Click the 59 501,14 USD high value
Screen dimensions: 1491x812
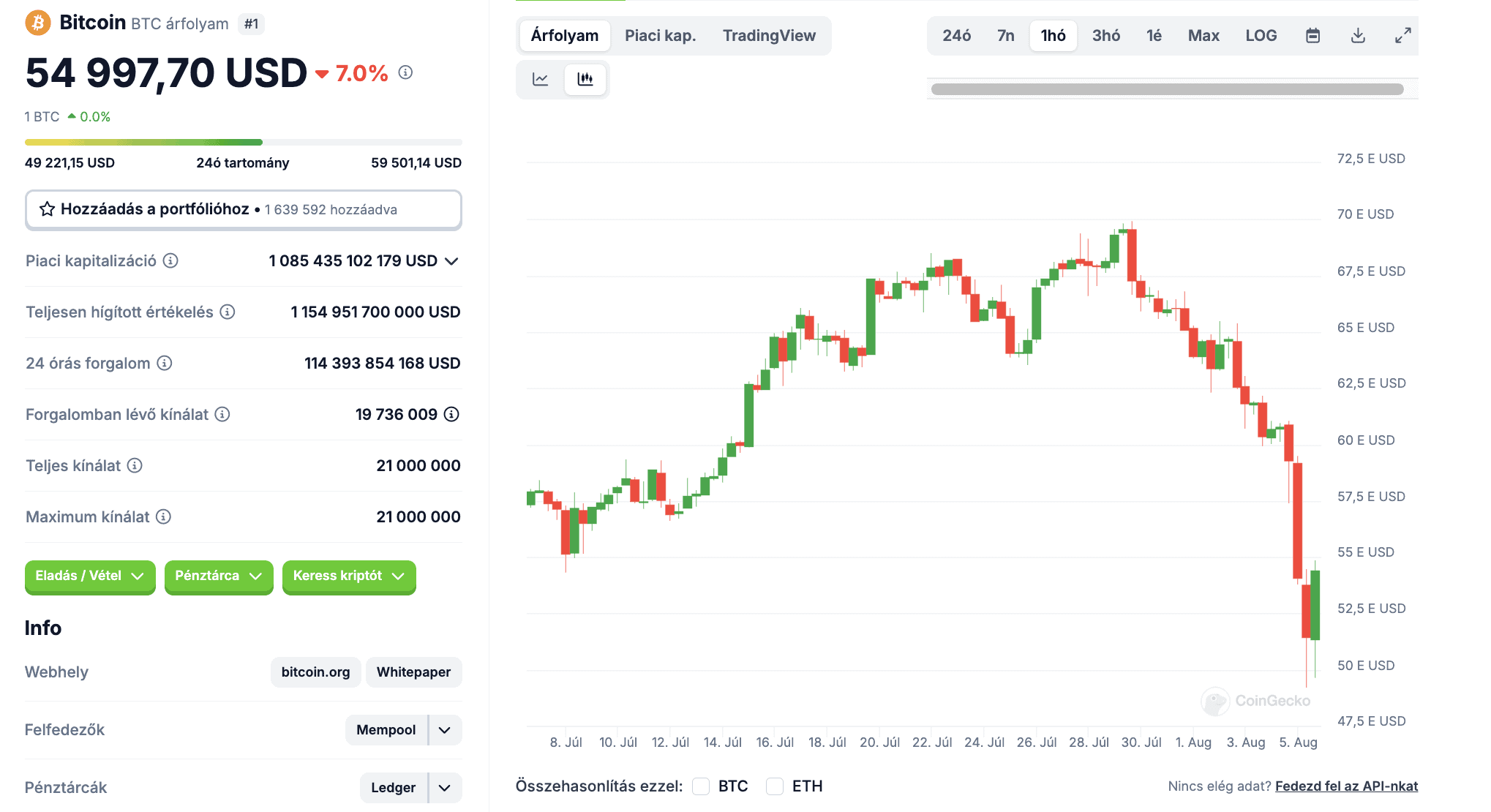[416, 163]
